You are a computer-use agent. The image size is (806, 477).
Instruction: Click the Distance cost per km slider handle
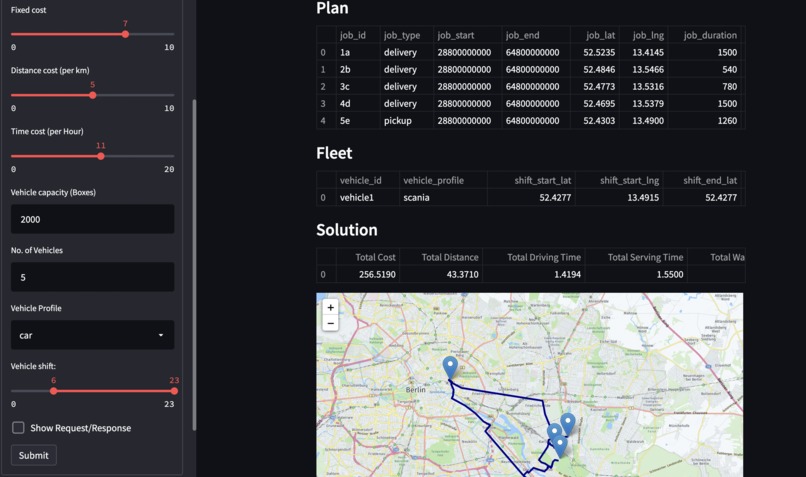[93, 95]
